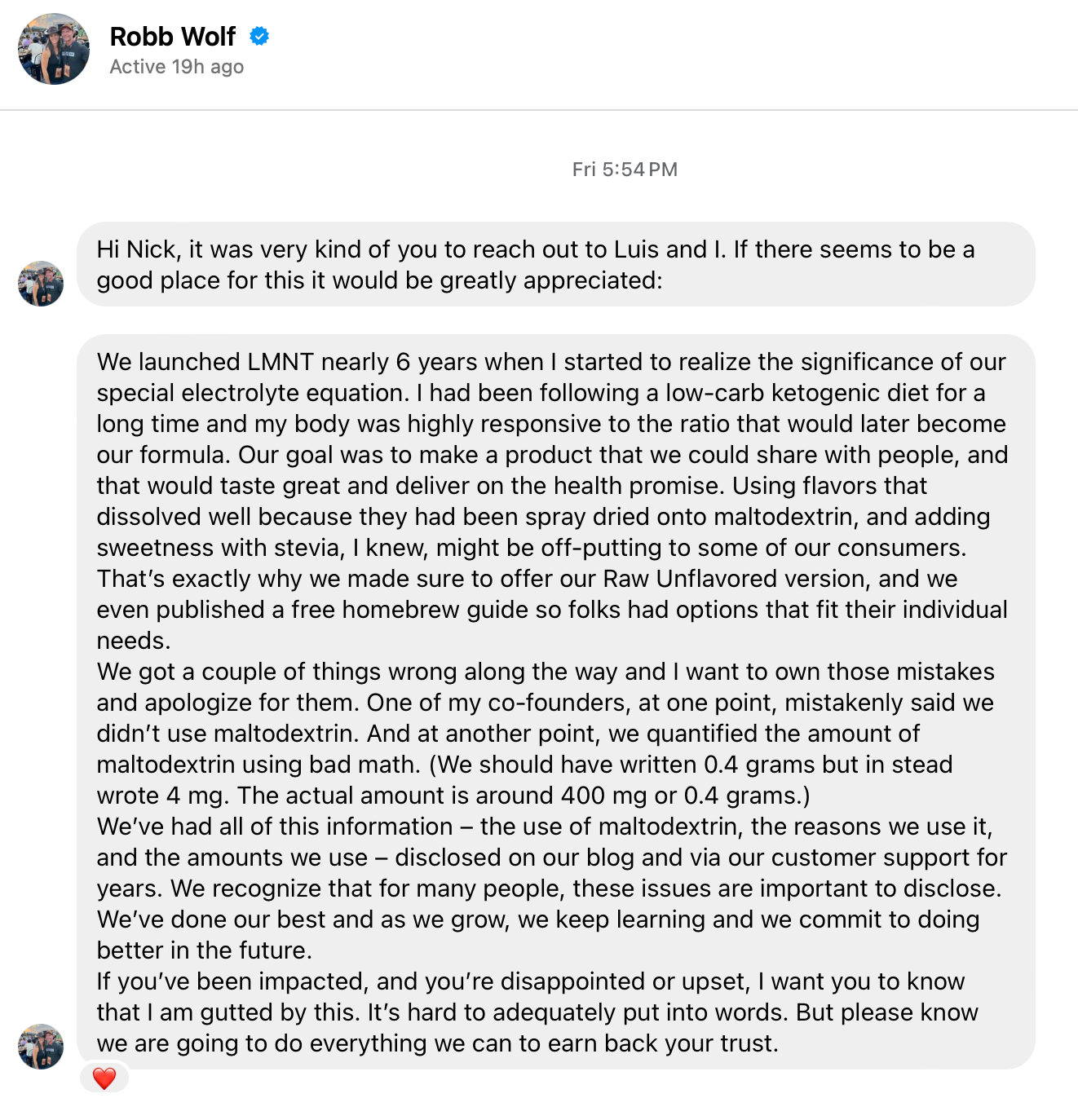Click the activity status beneath the contact name
The image size is (1078, 1120).
176,67
